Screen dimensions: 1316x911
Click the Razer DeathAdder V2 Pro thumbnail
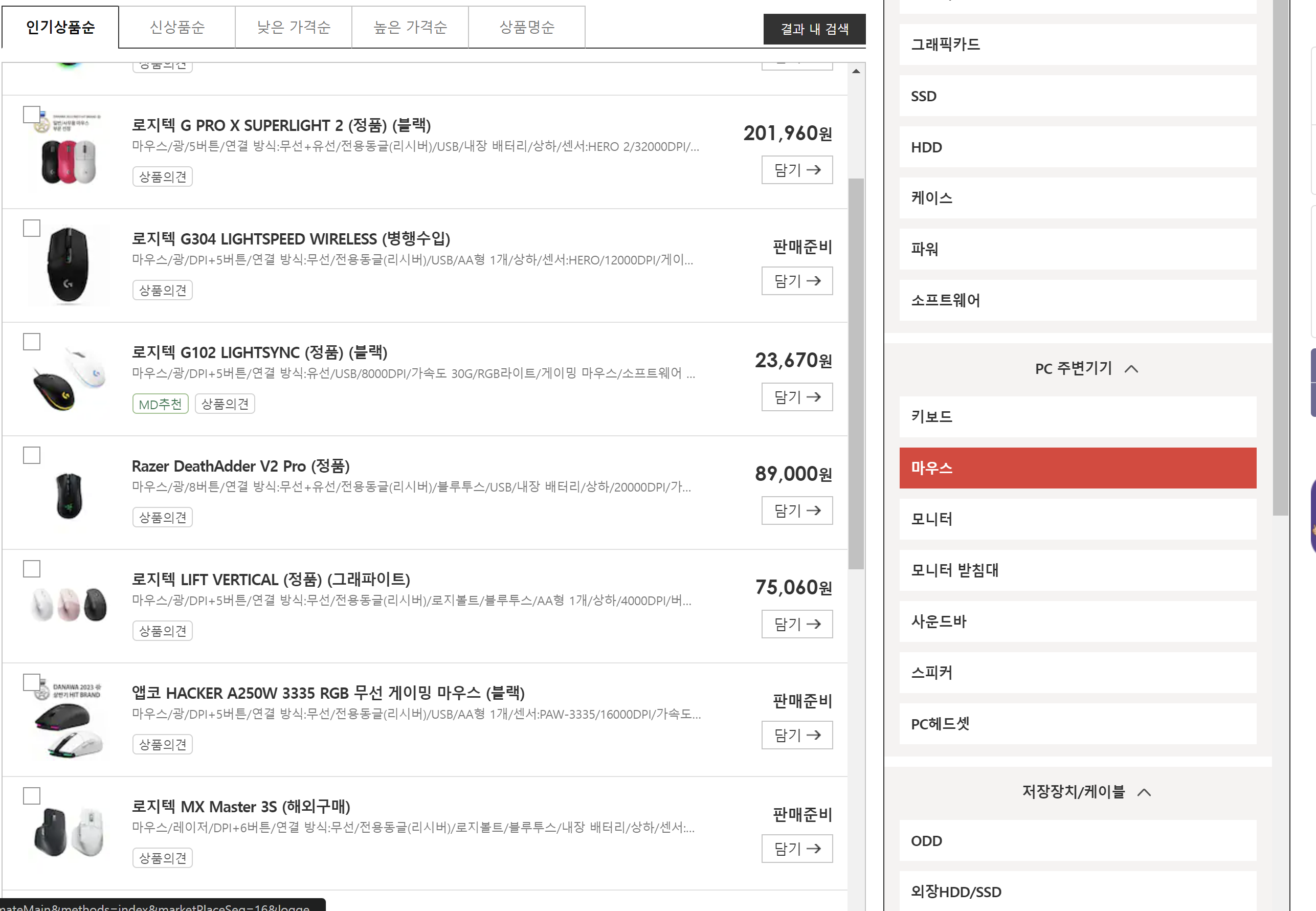69,495
